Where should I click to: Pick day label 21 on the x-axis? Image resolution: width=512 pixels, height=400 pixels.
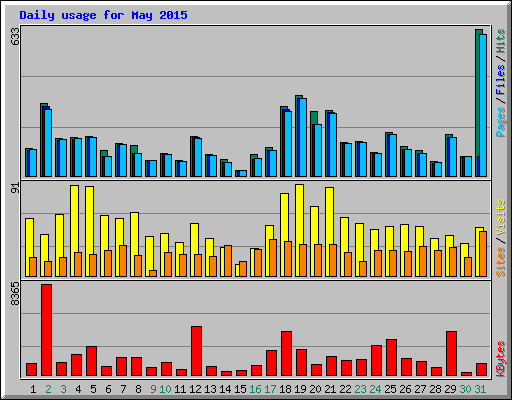(330, 389)
